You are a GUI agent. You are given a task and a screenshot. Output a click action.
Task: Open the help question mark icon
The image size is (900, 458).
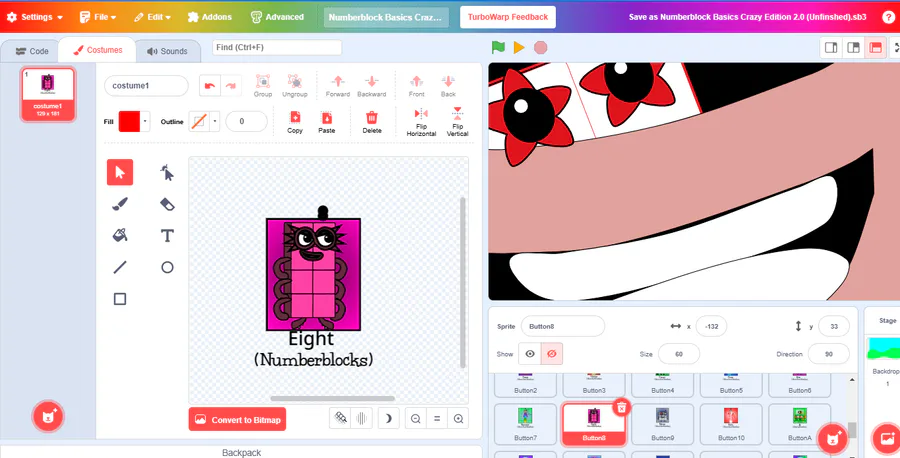click(888, 17)
